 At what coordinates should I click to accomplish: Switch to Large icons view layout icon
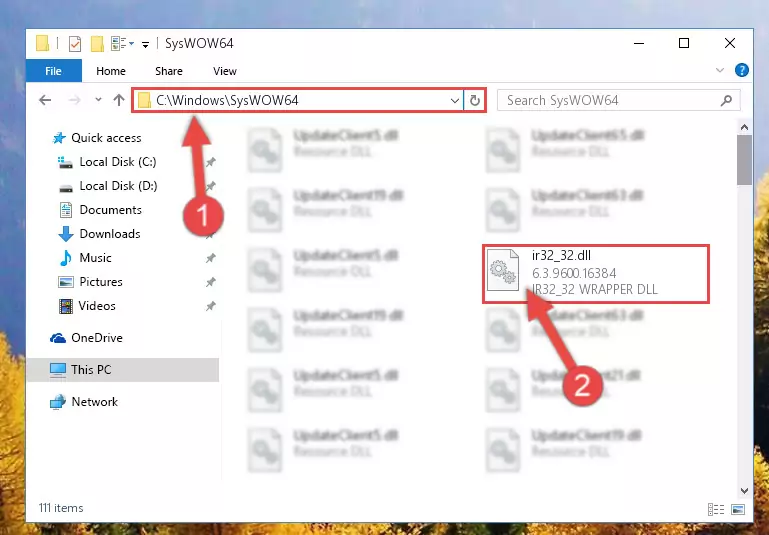tap(738, 510)
